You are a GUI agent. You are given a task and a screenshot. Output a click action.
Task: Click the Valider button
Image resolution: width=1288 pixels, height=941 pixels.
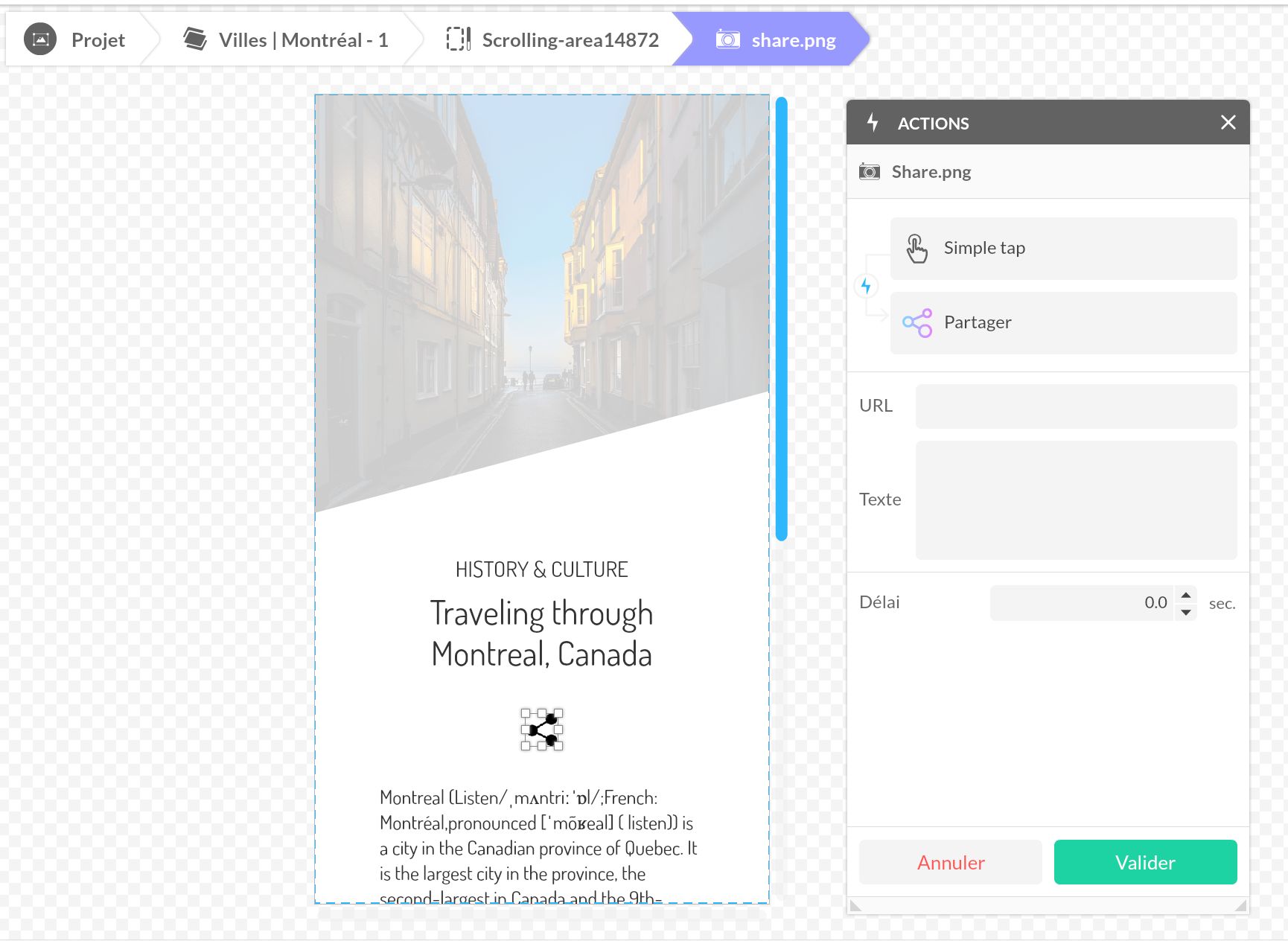click(x=1145, y=862)
